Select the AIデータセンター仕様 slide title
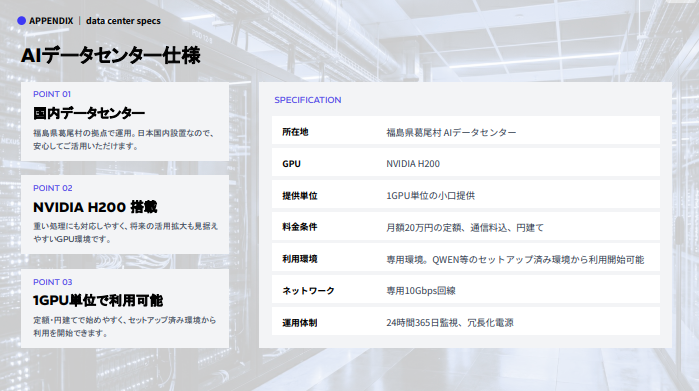 click(x=111, y=56)
